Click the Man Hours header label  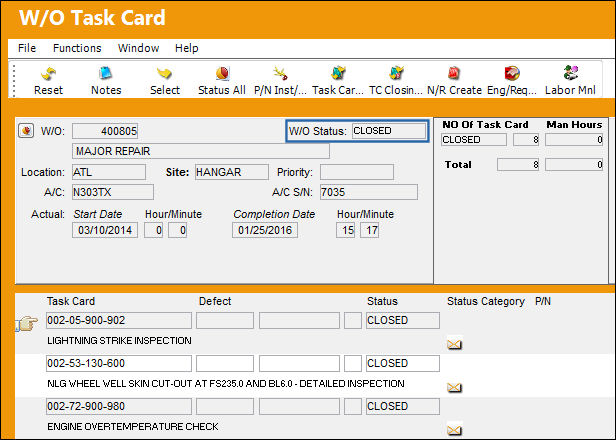(574, 125)
